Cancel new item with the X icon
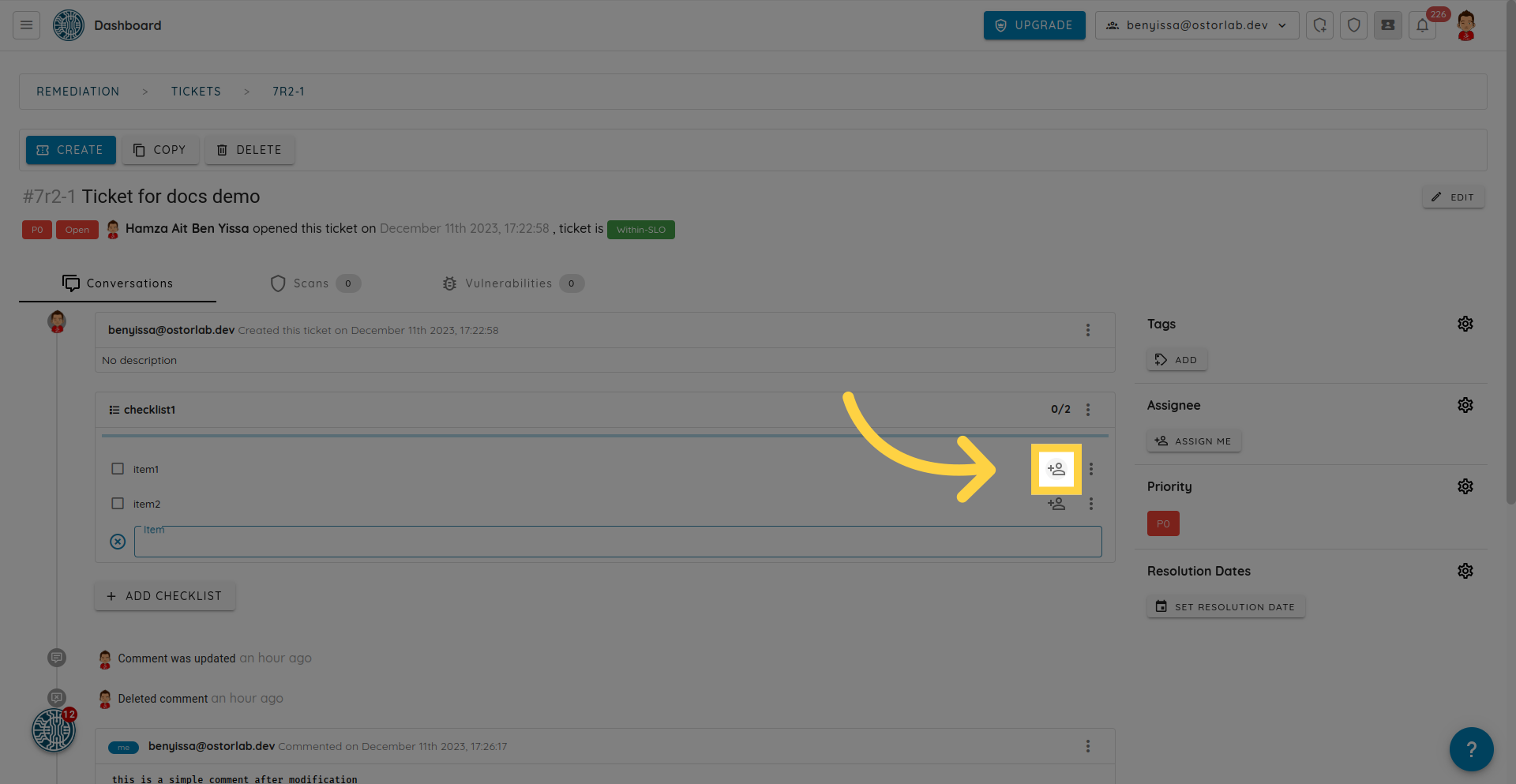 (x=118, y=542)
